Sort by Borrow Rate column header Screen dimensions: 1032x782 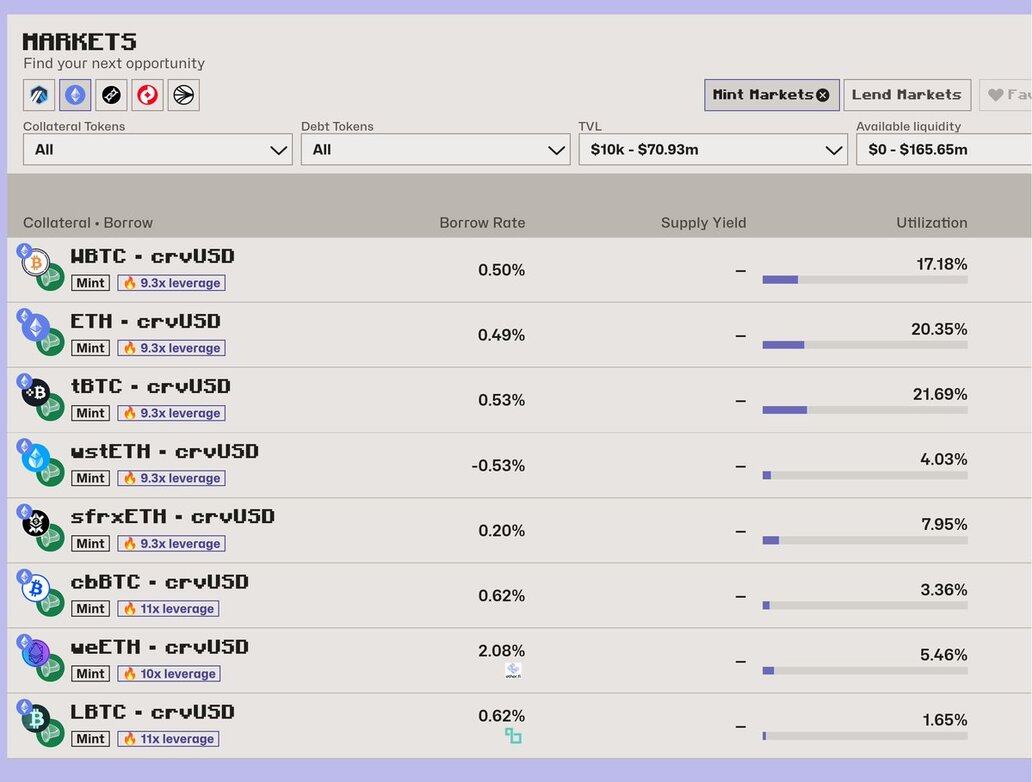(x=482, y=223)
